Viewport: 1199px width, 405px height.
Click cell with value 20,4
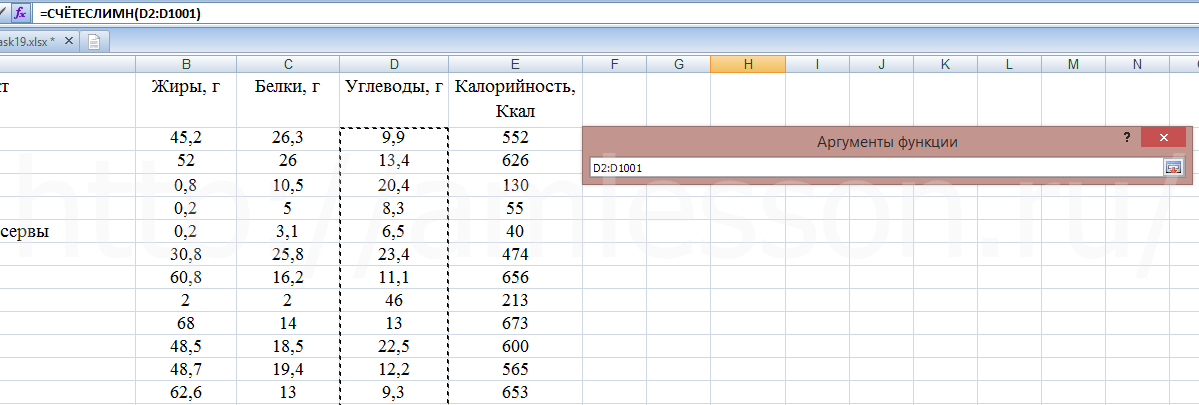(x=394, y=185)
